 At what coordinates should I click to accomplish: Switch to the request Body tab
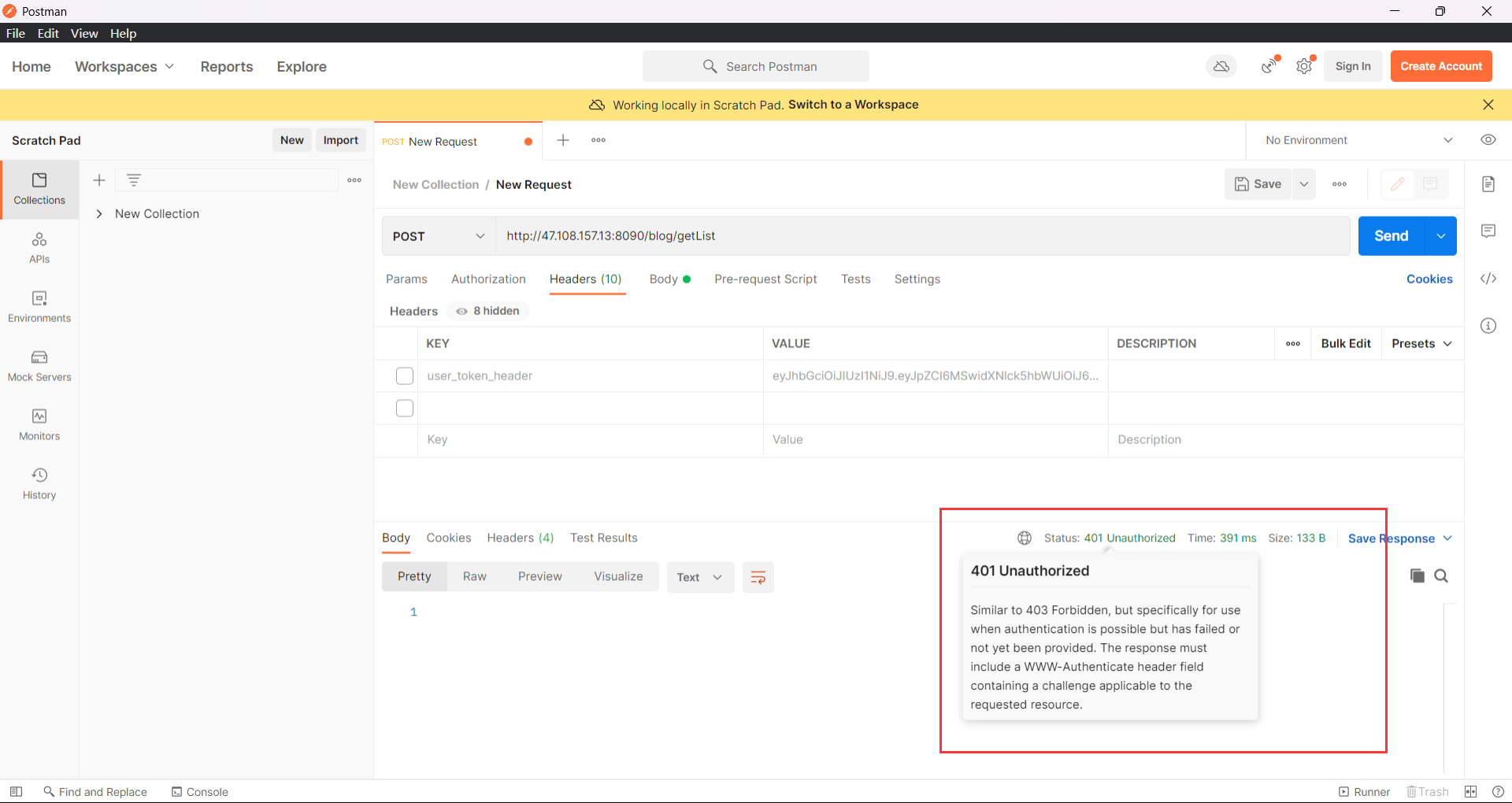pyautogui.click(x=669, y=279)
